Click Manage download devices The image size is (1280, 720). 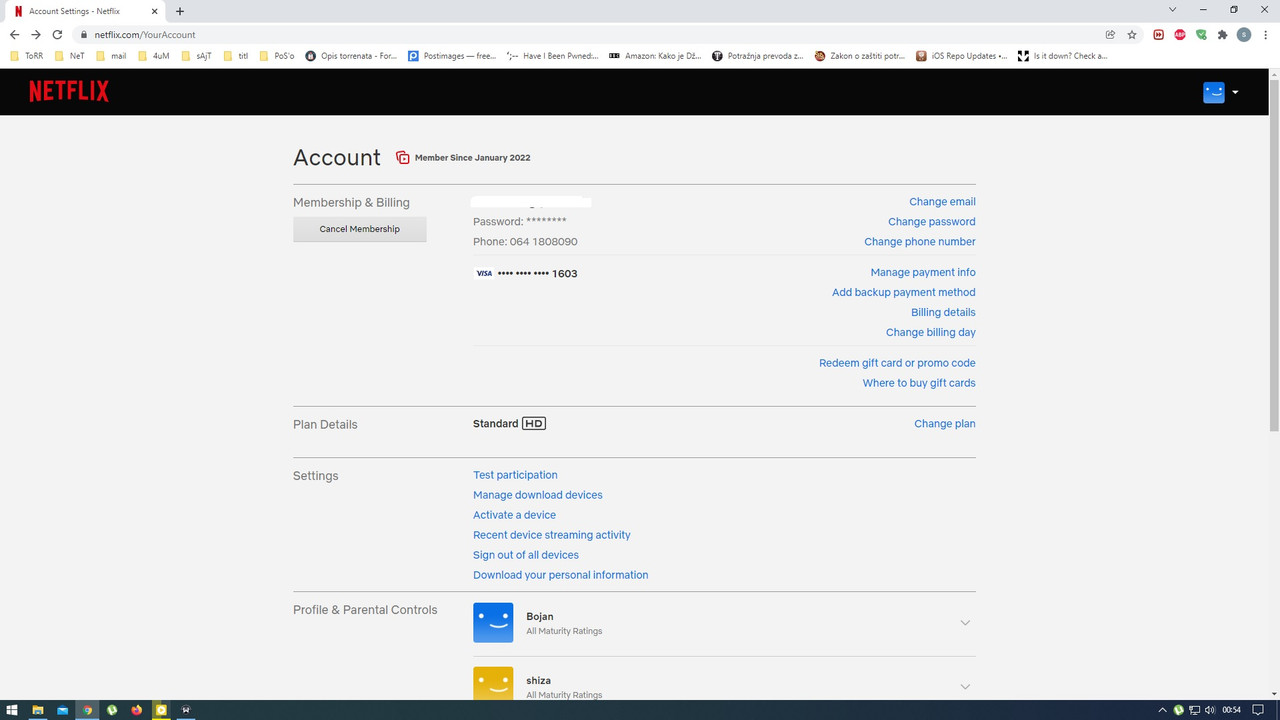(538, 495)
